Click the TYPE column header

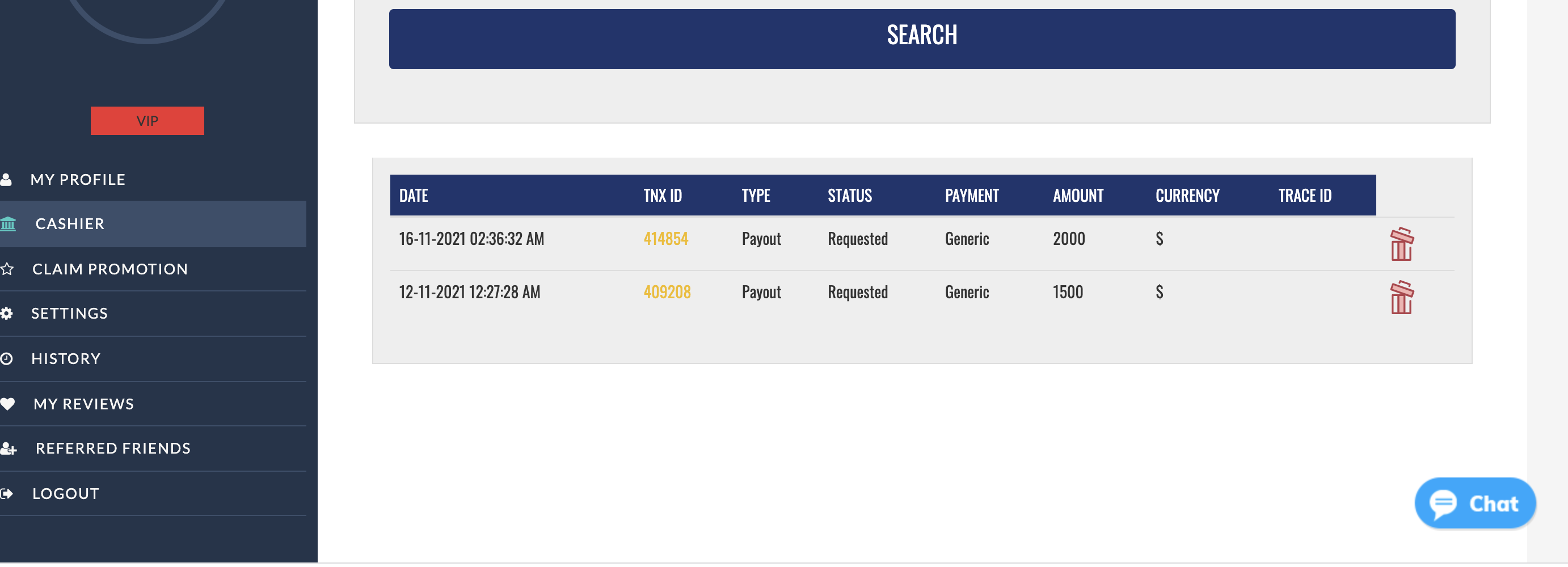click(x=756, y=196)
